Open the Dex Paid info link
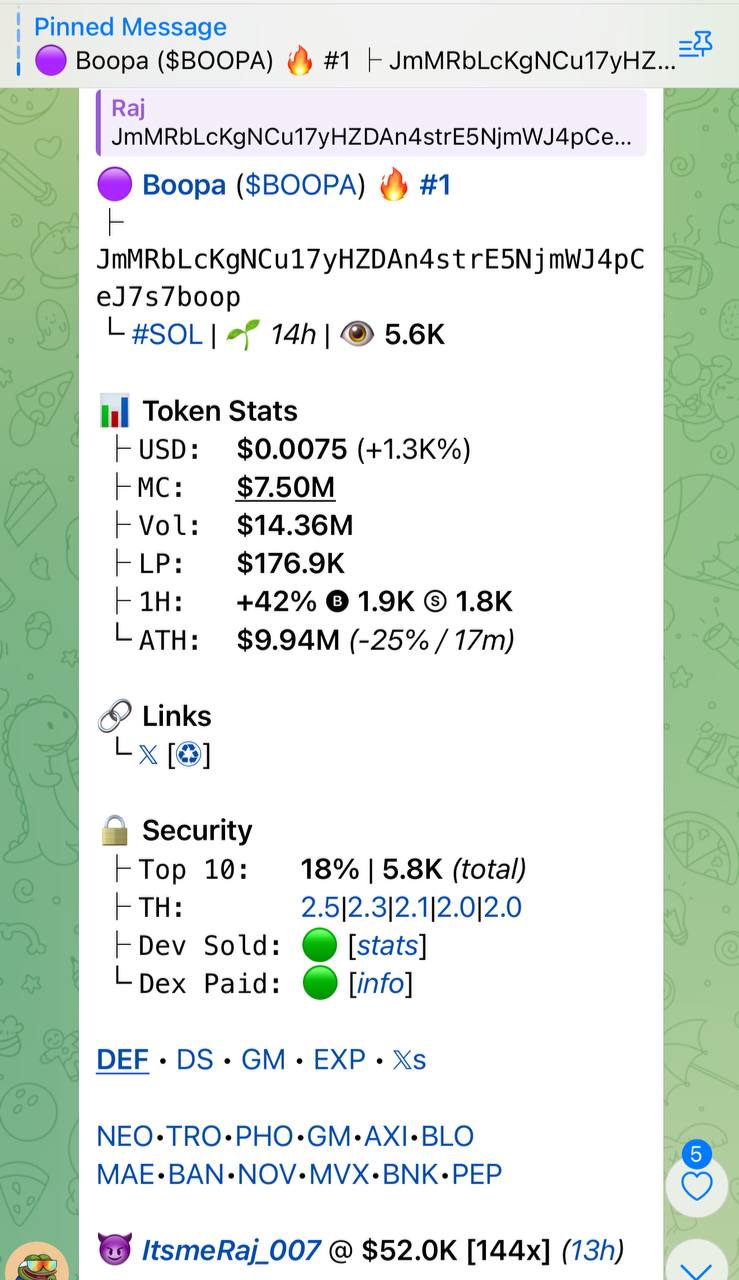 tap(380, 983)
